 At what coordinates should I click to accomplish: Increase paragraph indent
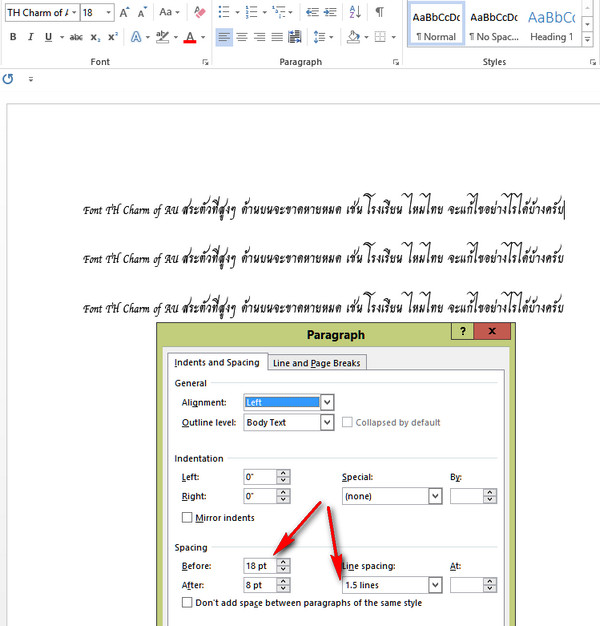point(330,12)
